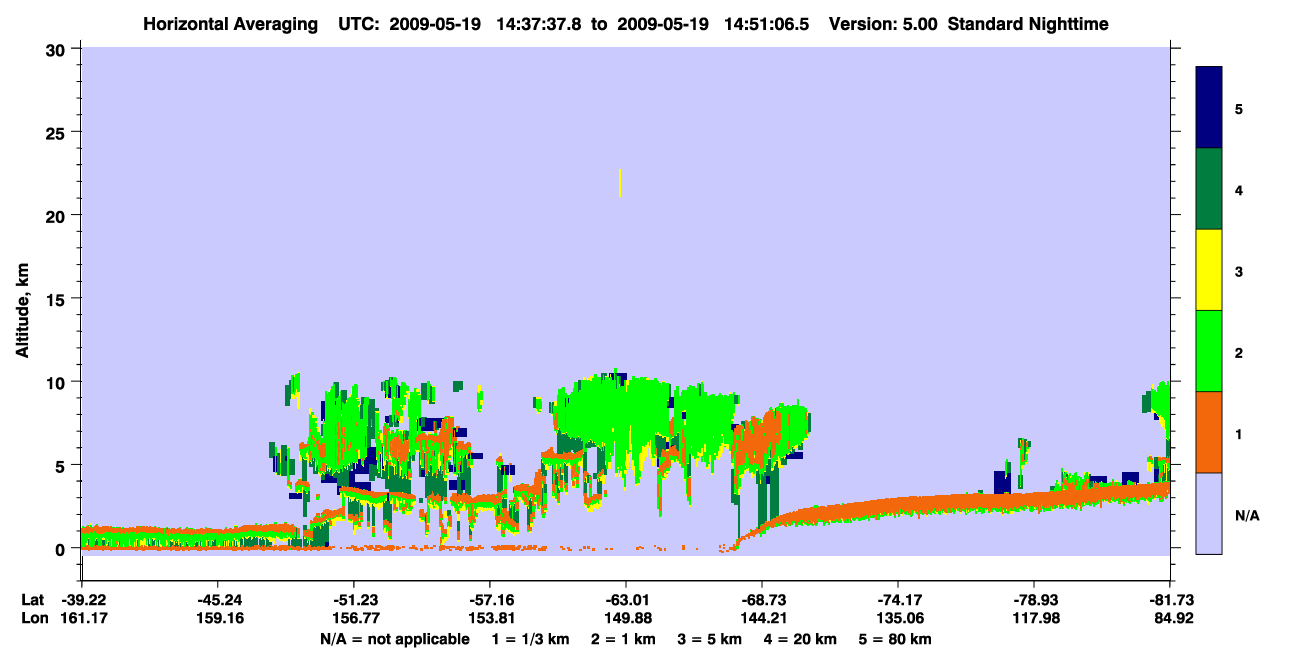This screenshot has height=667, width=1300.
Task: Click legend text '4 = 20 km'
Action: (799, 639)
